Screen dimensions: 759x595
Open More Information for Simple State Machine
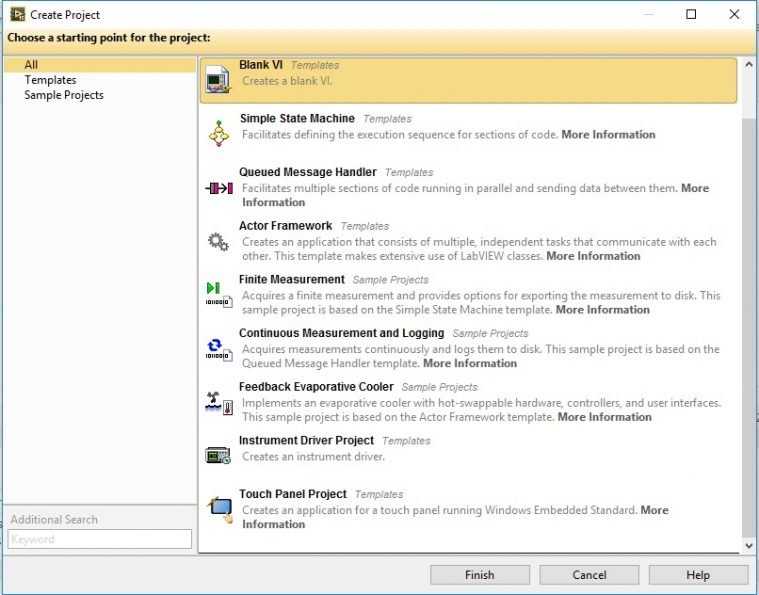608,135
